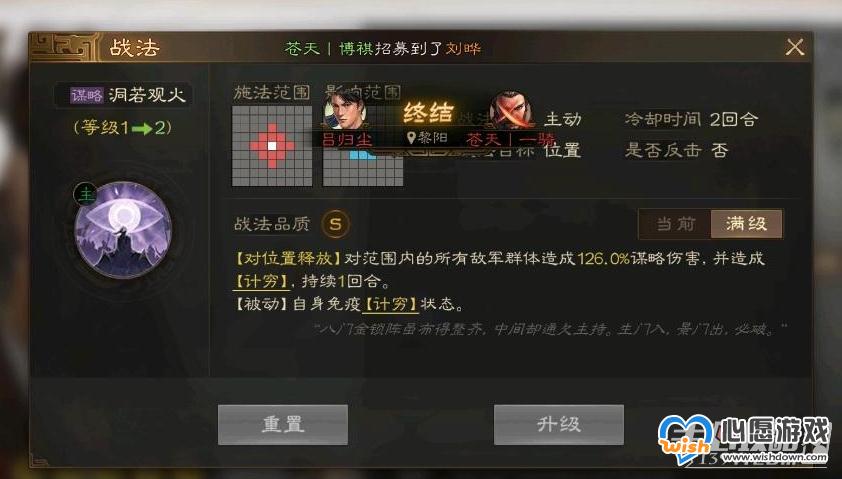Click the 黎阳 location pin icon
The image size is (842, 479).
411,139
